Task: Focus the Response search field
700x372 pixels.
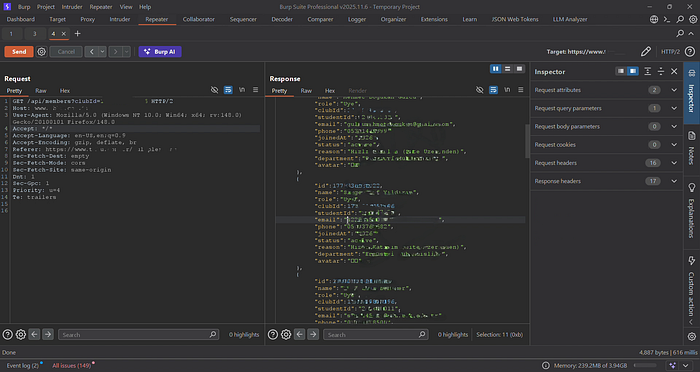Action: coord(375,334)
